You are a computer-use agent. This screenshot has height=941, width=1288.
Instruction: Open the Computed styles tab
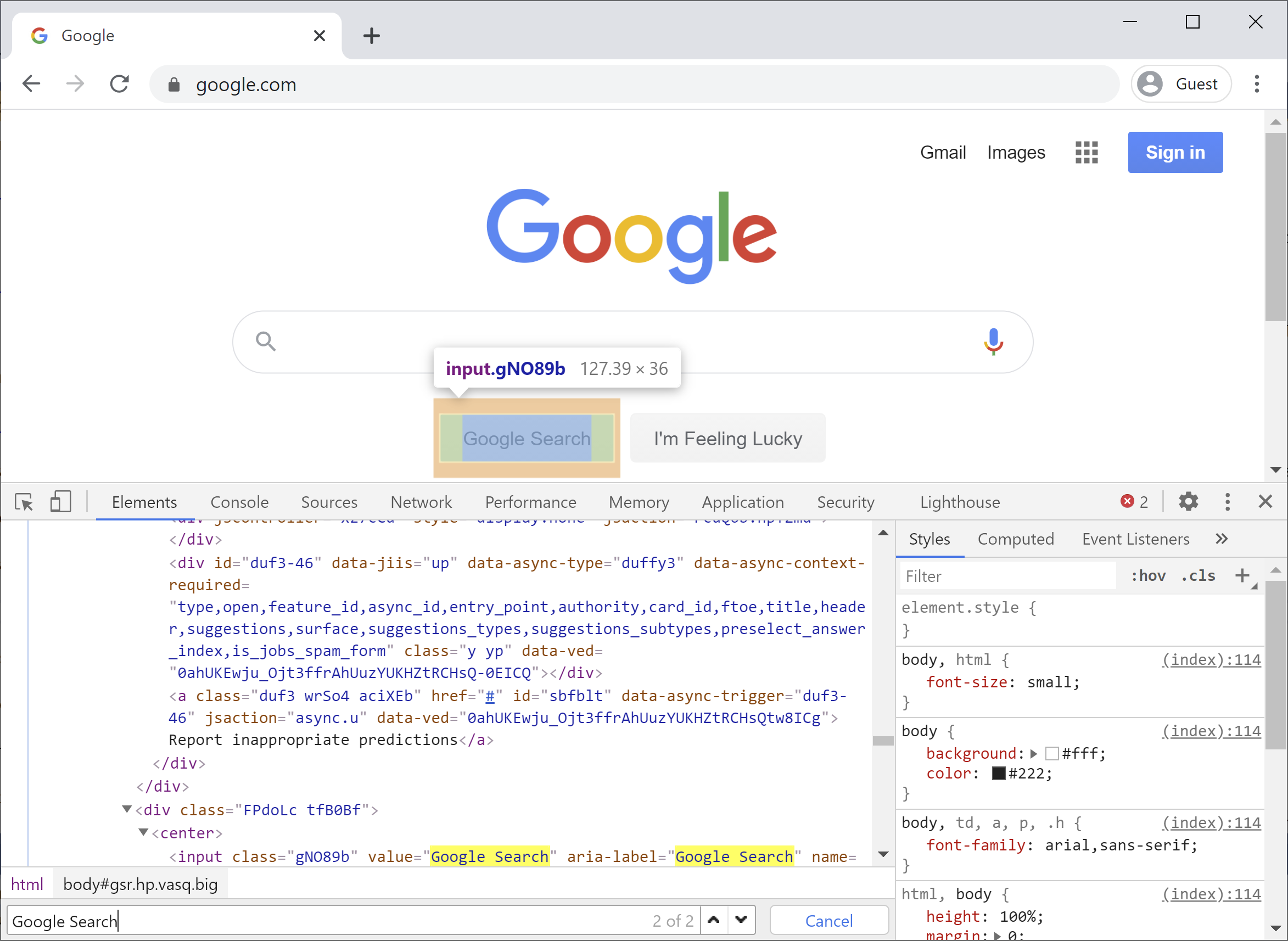1015,539
